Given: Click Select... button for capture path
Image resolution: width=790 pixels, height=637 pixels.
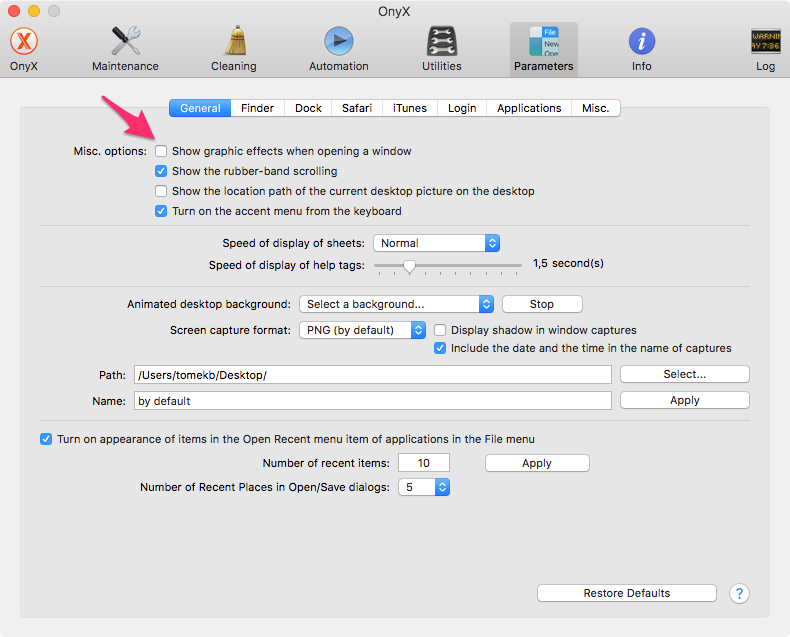Looking at the screenshot, I should pos(685,374).
